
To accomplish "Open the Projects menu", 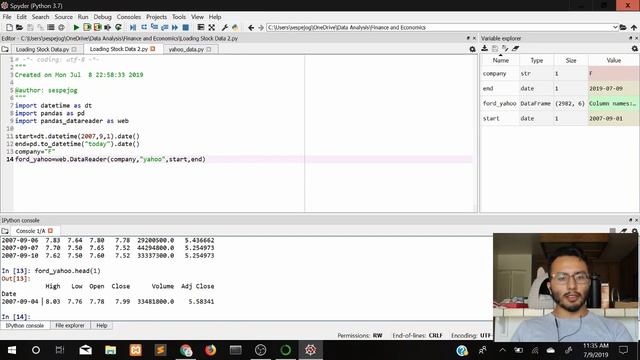I will click(156, 17).
